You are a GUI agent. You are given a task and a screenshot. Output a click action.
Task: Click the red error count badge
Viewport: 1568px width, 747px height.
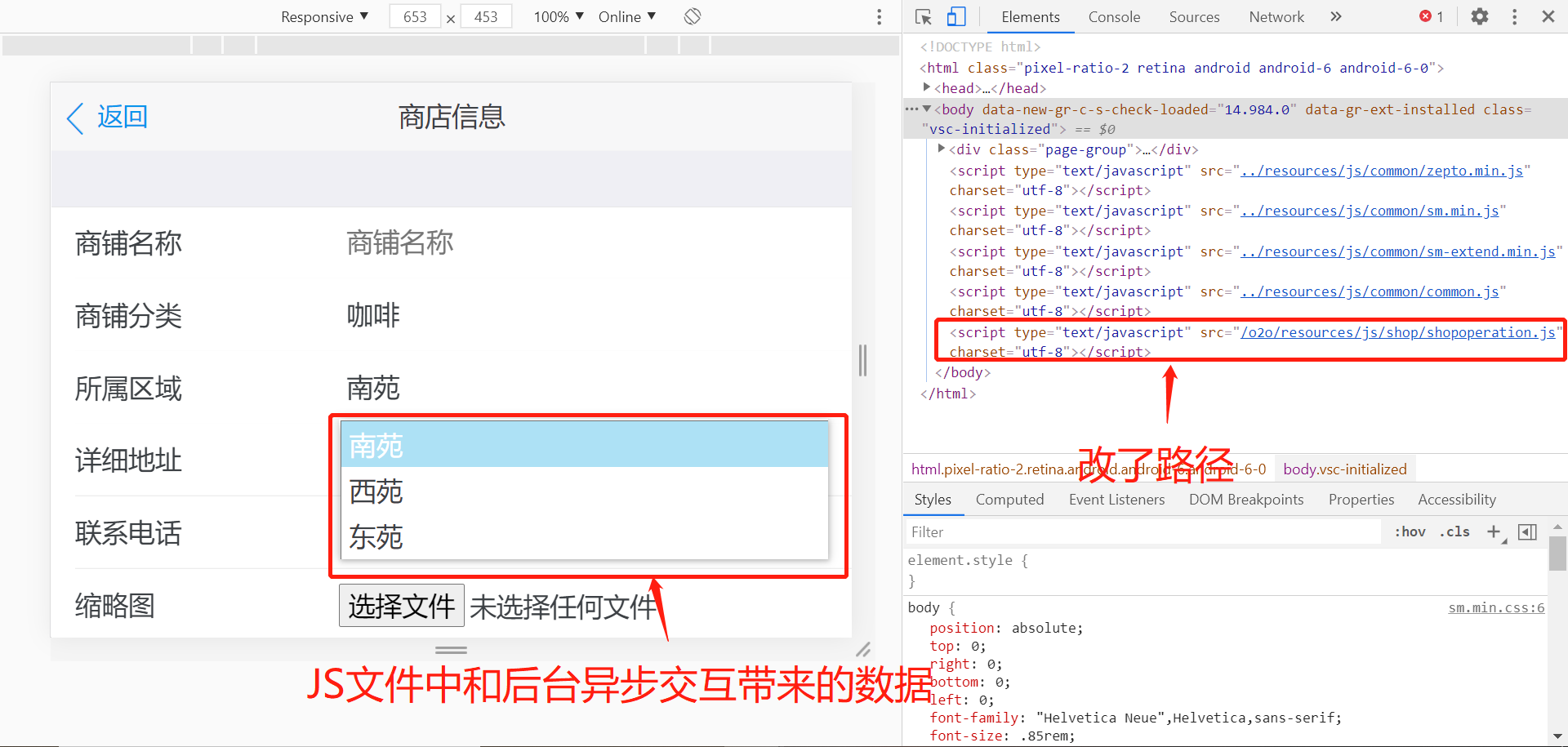(x=1432, y=16)
